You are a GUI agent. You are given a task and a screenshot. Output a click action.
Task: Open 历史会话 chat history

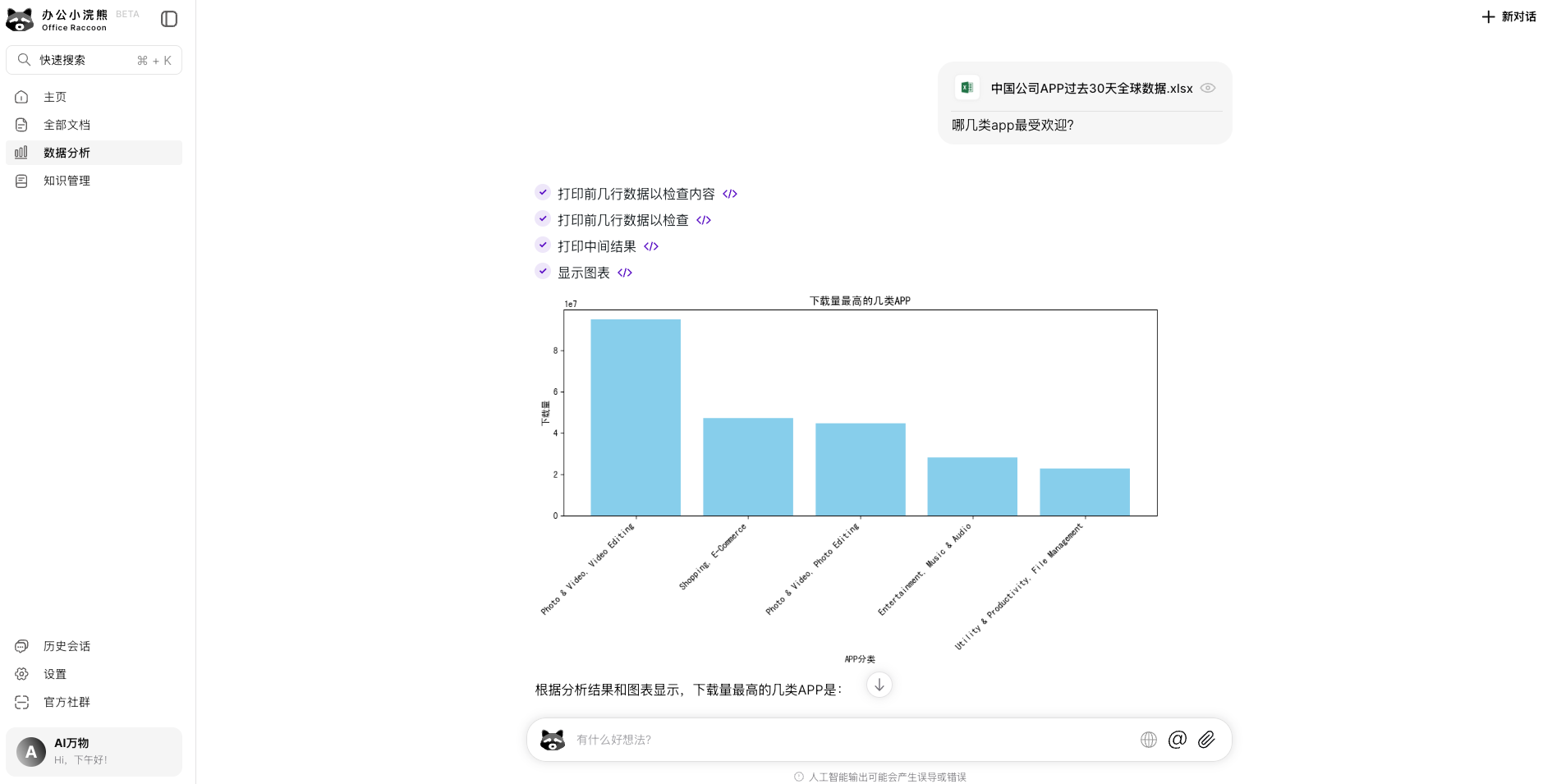(94, 646)
